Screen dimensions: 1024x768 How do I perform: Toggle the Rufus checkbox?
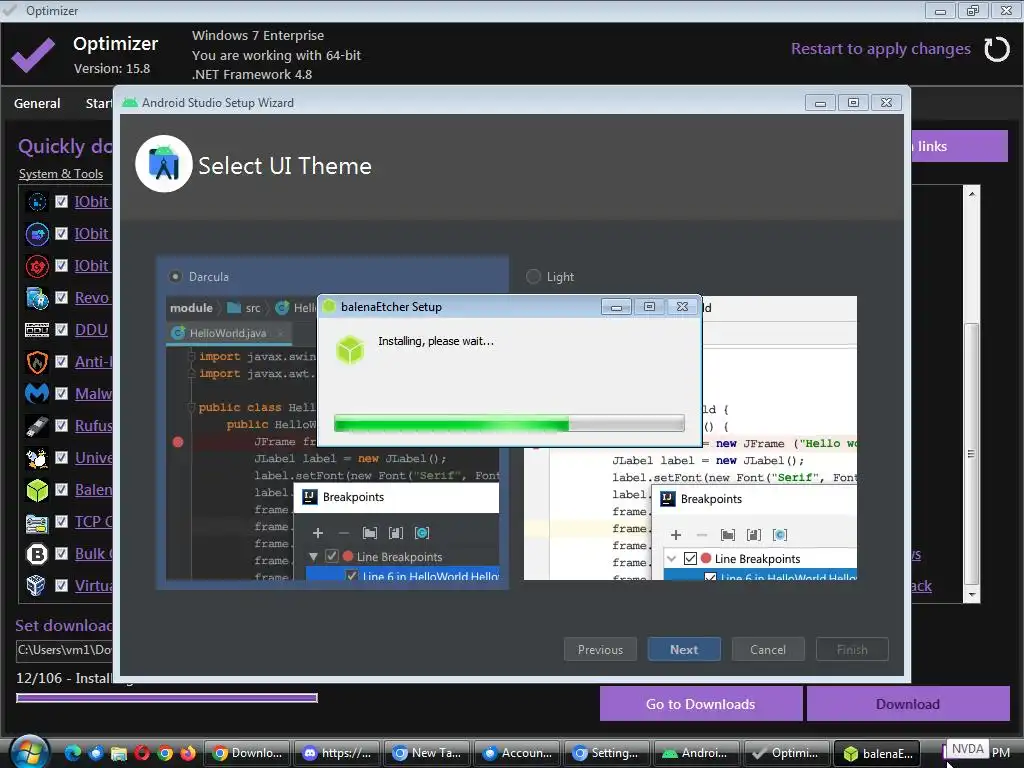tap(61, 425)
